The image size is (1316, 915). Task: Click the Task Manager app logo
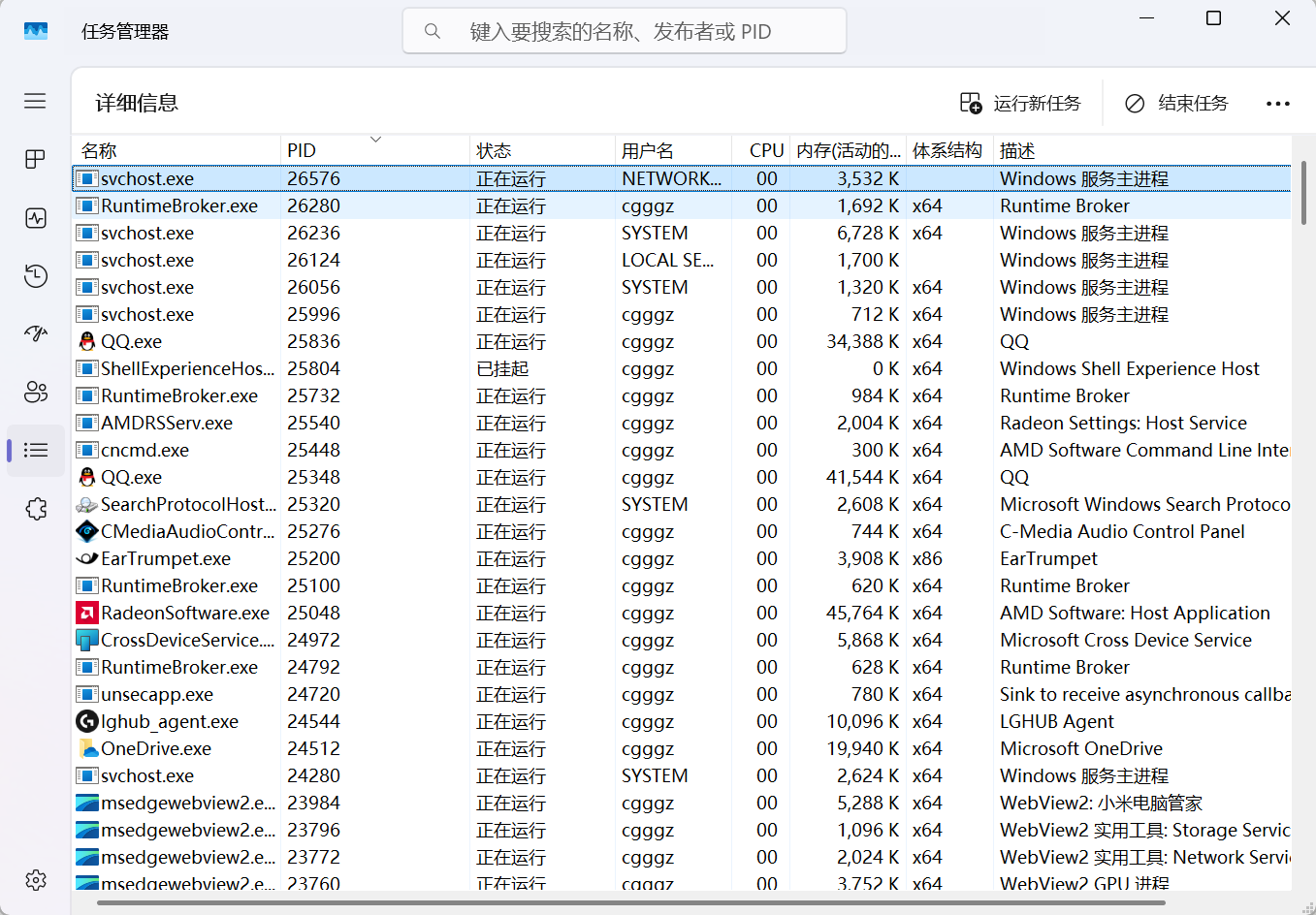click(36, 31)
